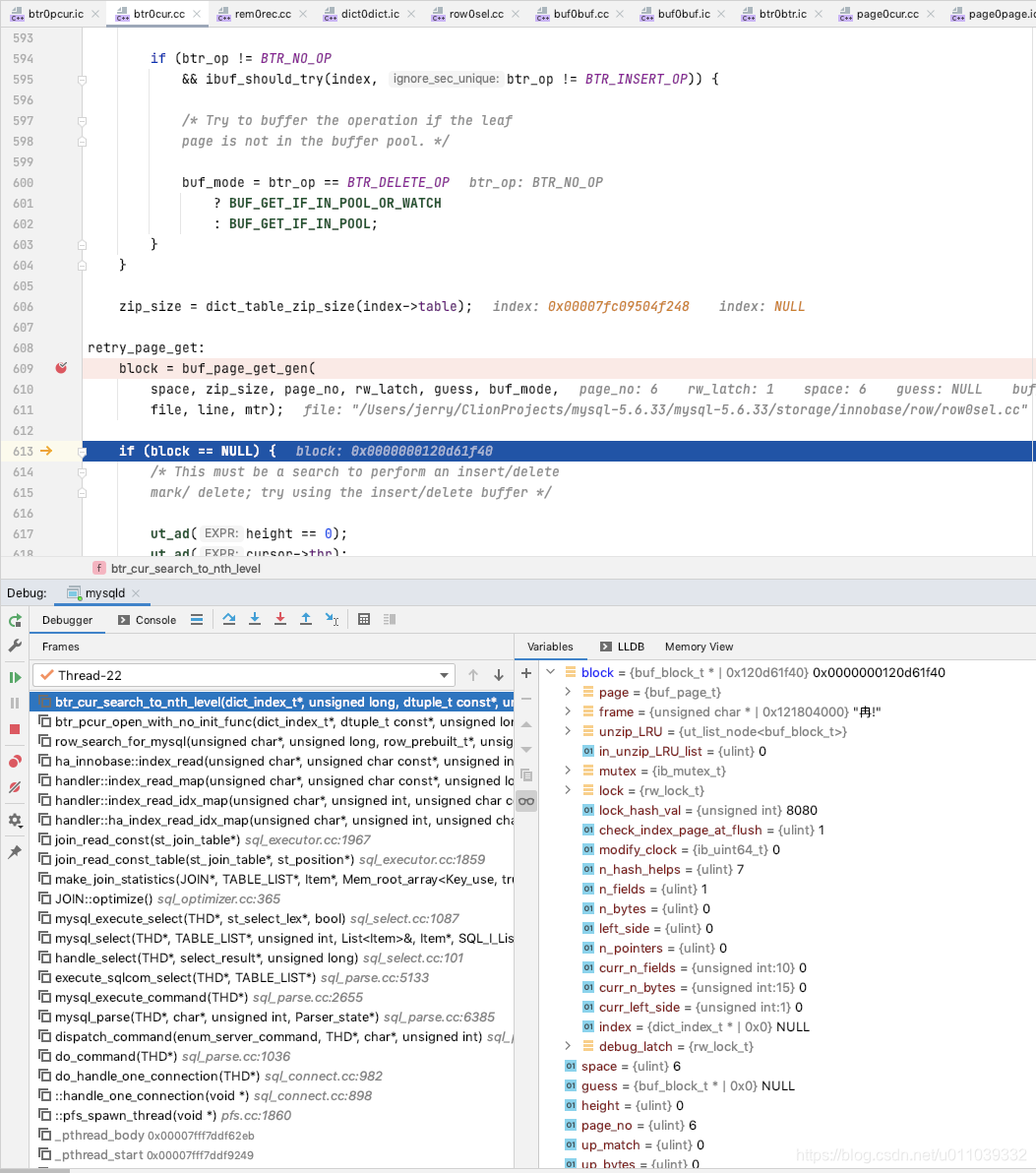
Task: Expand the page buf_page_t variable
Action: pyautogui.click(x=569, y=692)
